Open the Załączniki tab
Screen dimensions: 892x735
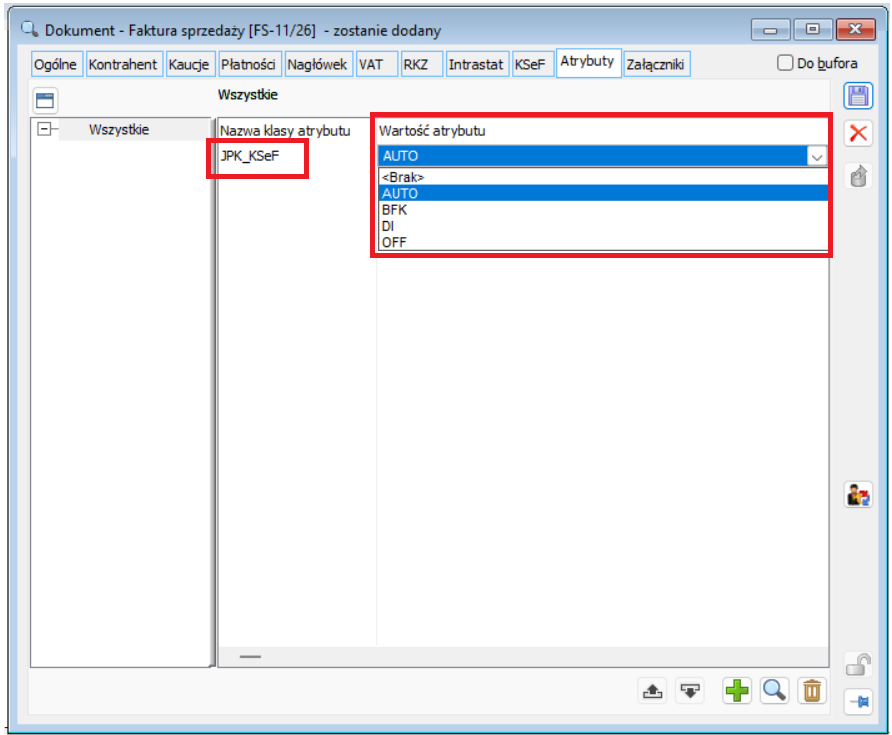click(655, 64)
